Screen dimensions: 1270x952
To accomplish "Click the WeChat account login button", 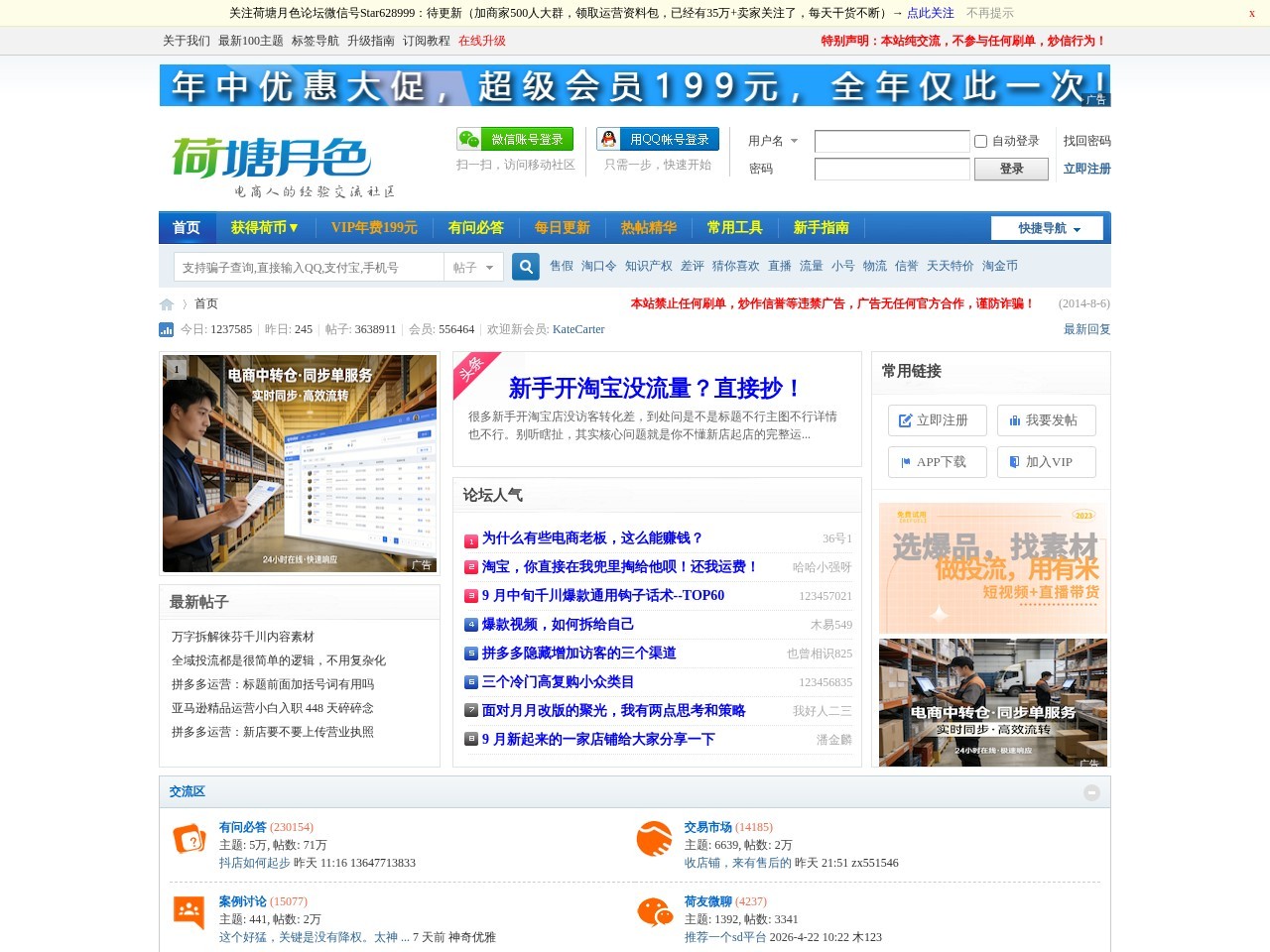I will coord(515,139).
